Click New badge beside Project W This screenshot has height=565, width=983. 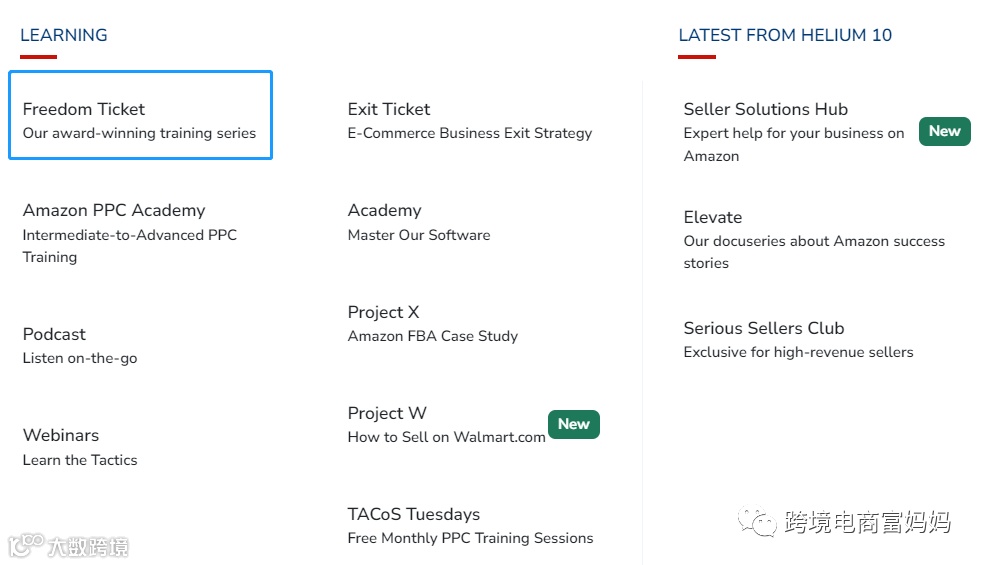pos(573,424)
